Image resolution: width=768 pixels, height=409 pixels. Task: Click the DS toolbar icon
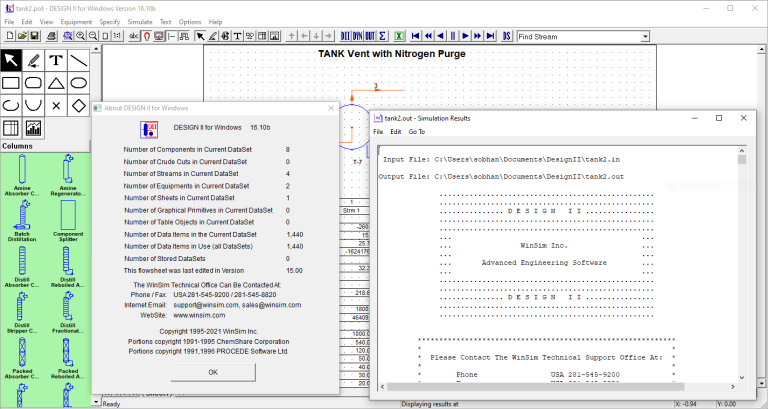[x=506, y=36]
